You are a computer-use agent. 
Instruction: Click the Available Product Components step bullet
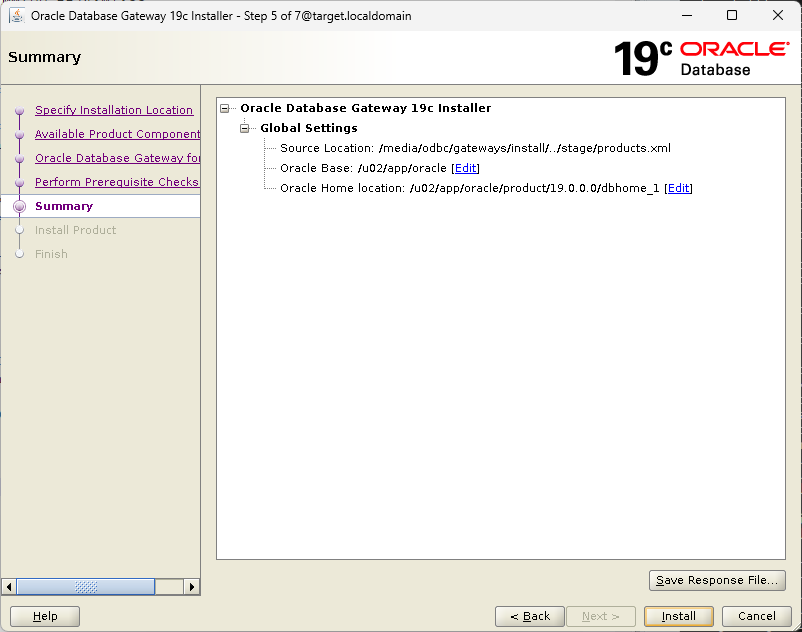tap(19, 134)
